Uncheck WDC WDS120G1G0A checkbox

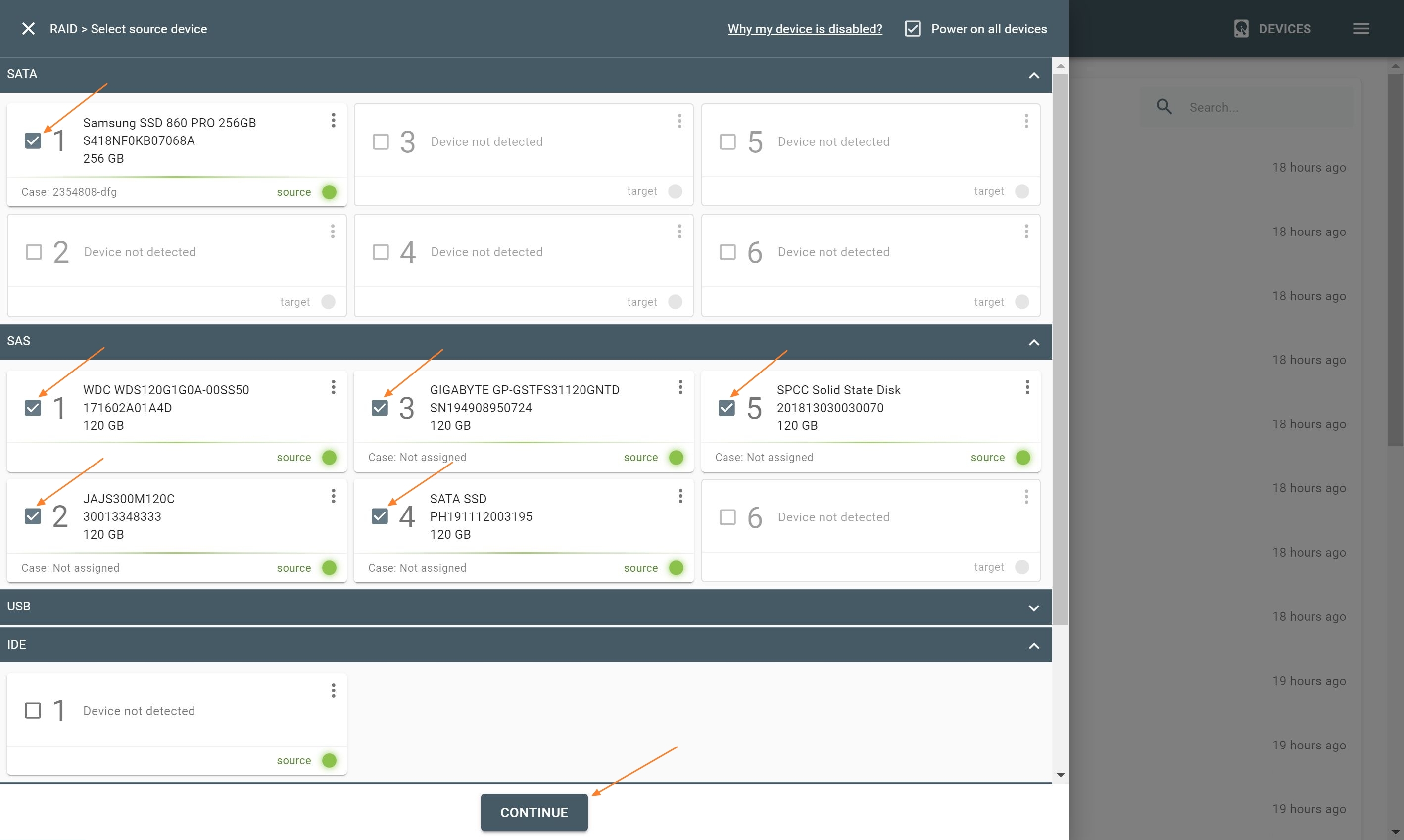click(33, 408)
